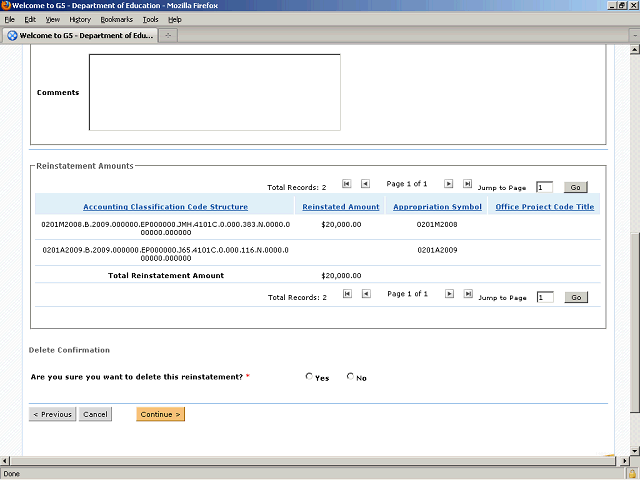The height and width of the screenshot is (480, 640).
Task: Click first page icon in bottom pagination
Action: [x=347, y=294]
